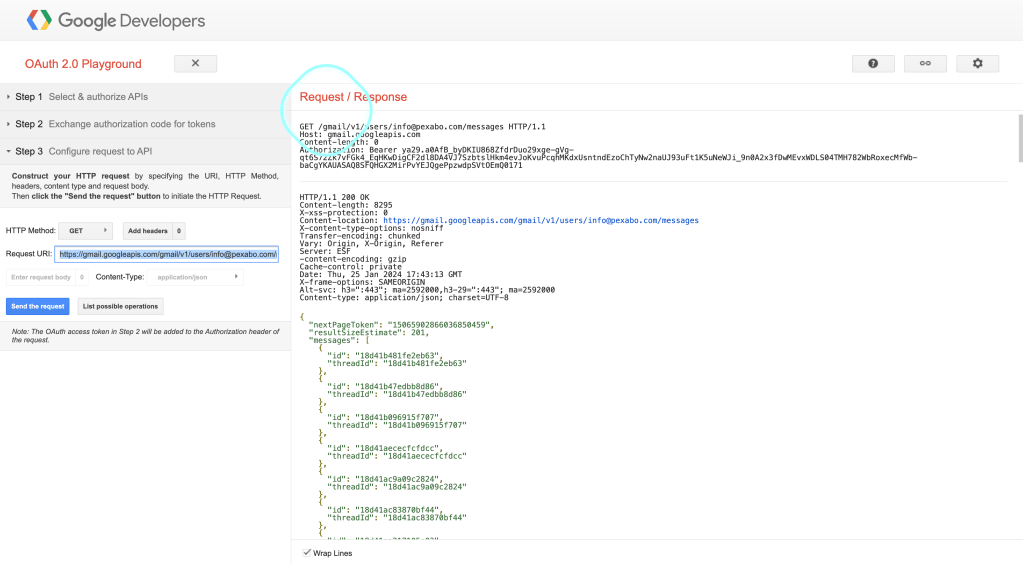Click the X button beside OAuth 2.0 Playground
This screenshot has height=566, width=1023.
tap(195, 63)
